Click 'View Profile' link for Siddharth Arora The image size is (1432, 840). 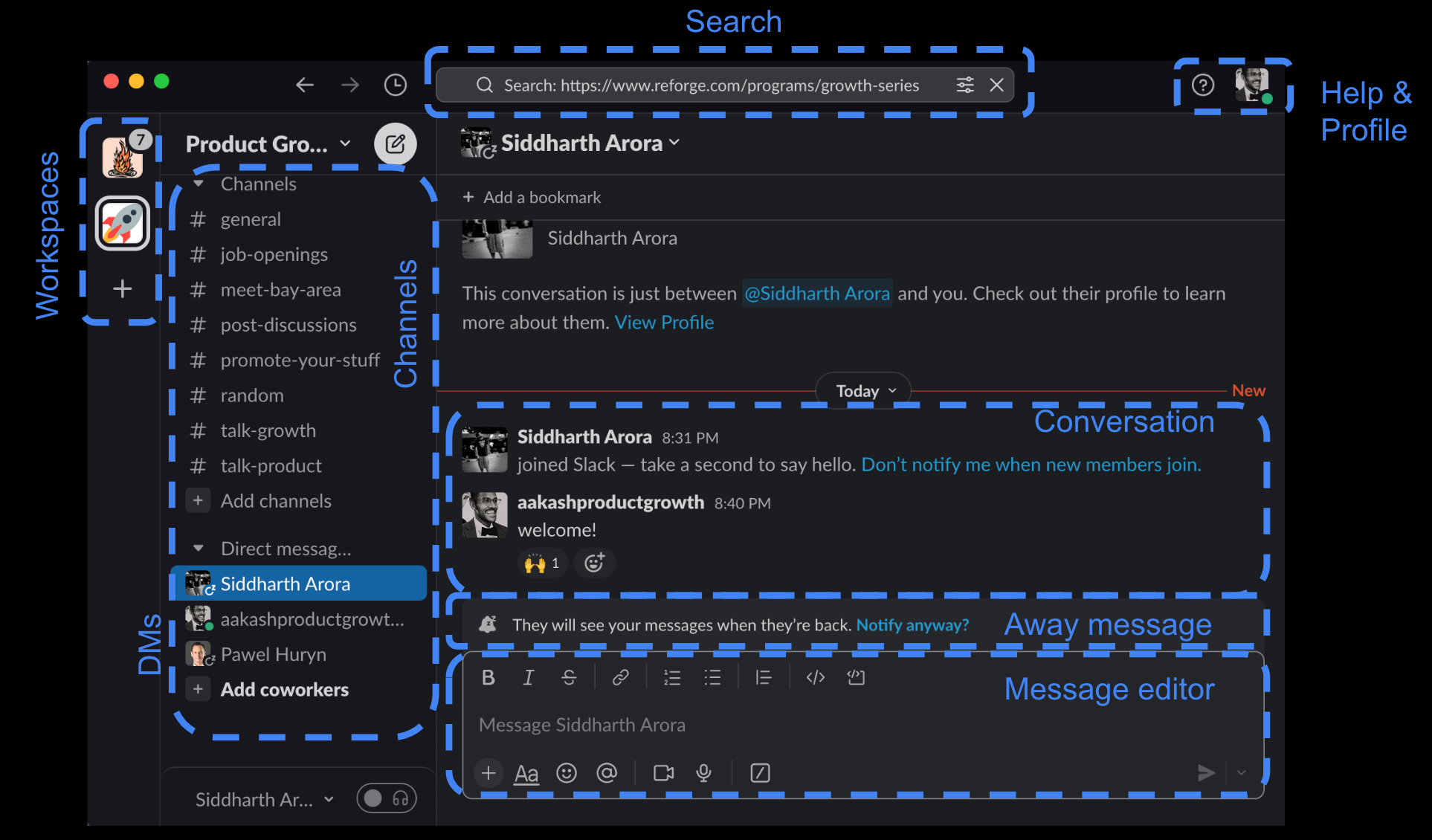[x=665, y=321]
